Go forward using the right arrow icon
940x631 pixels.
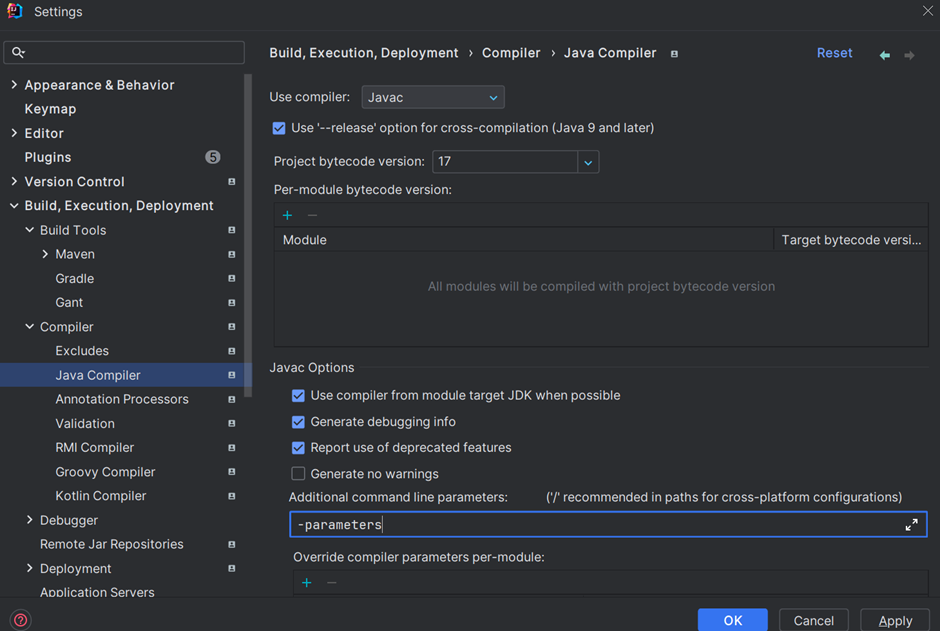click(909, 55)
